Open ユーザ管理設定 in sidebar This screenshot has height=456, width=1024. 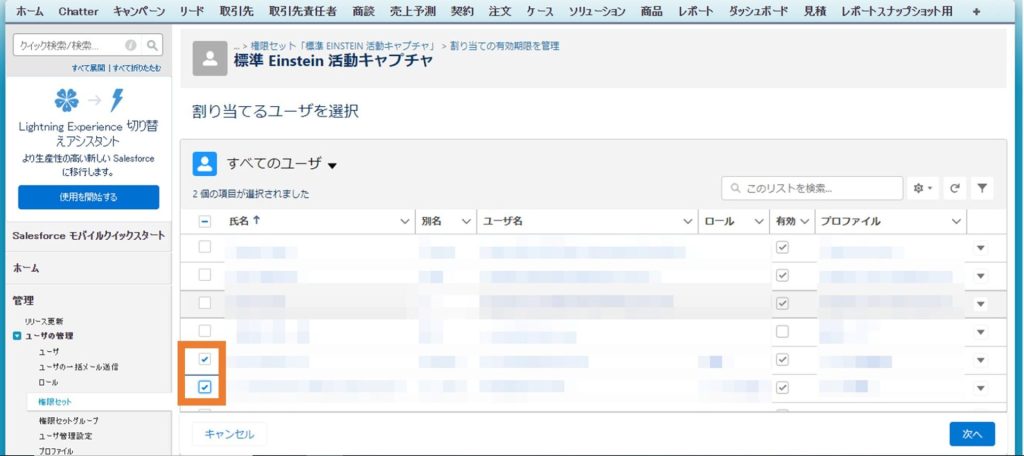click(65, 436)
